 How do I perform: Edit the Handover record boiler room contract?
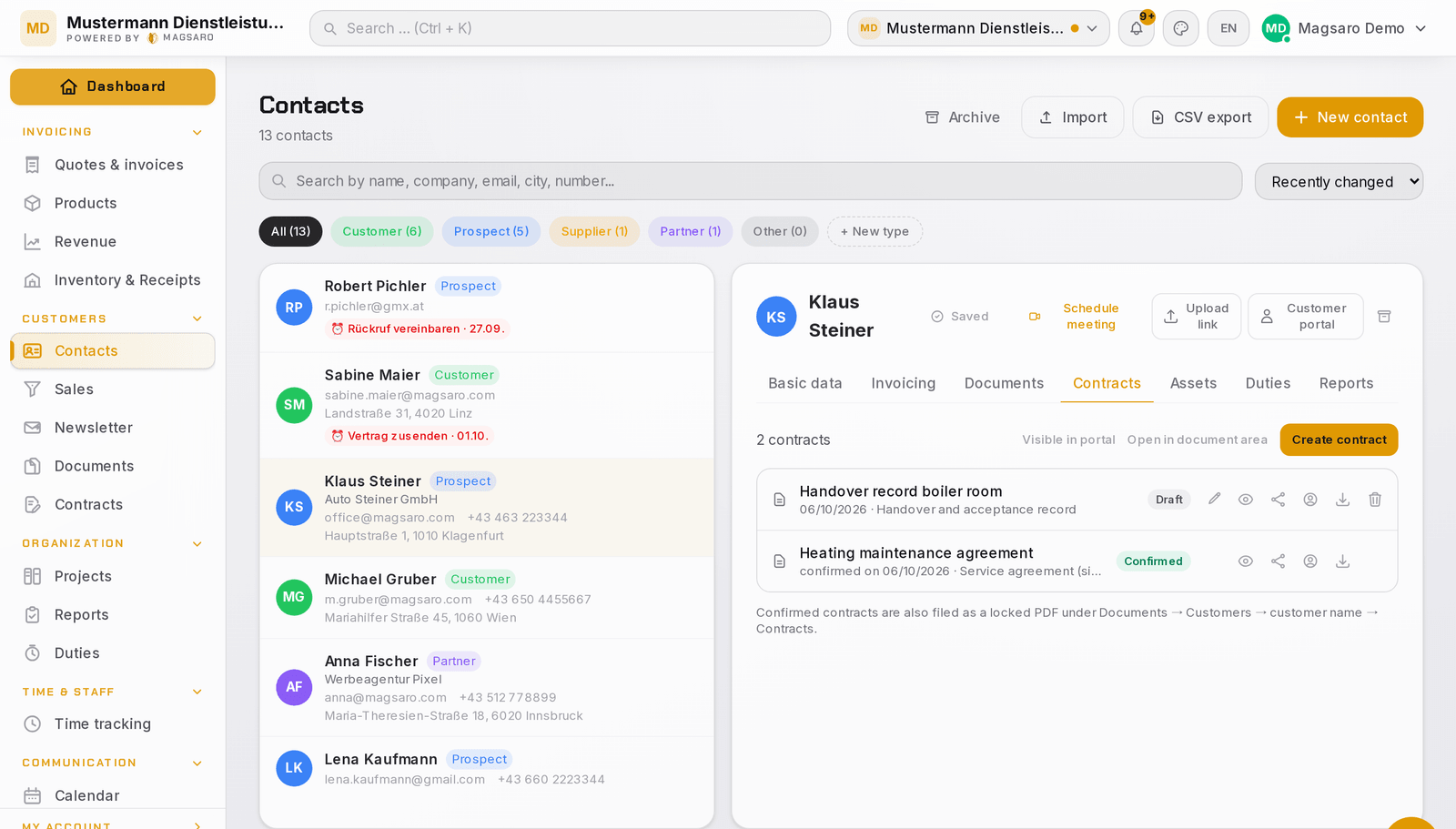click(1214, 499)
